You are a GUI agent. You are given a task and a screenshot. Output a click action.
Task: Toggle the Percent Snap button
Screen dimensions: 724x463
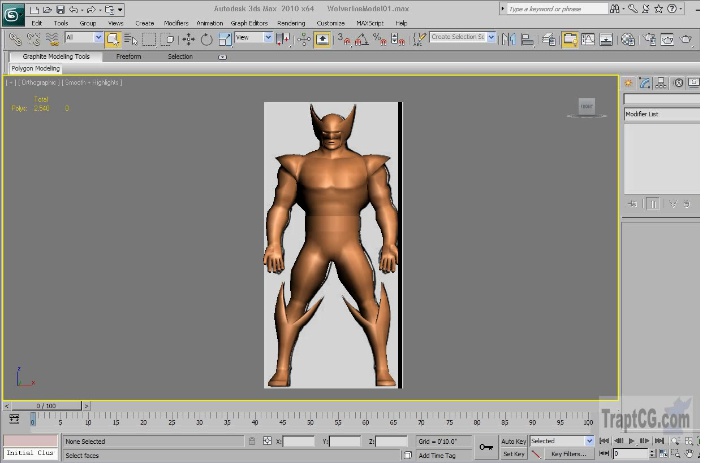[380, 39]
